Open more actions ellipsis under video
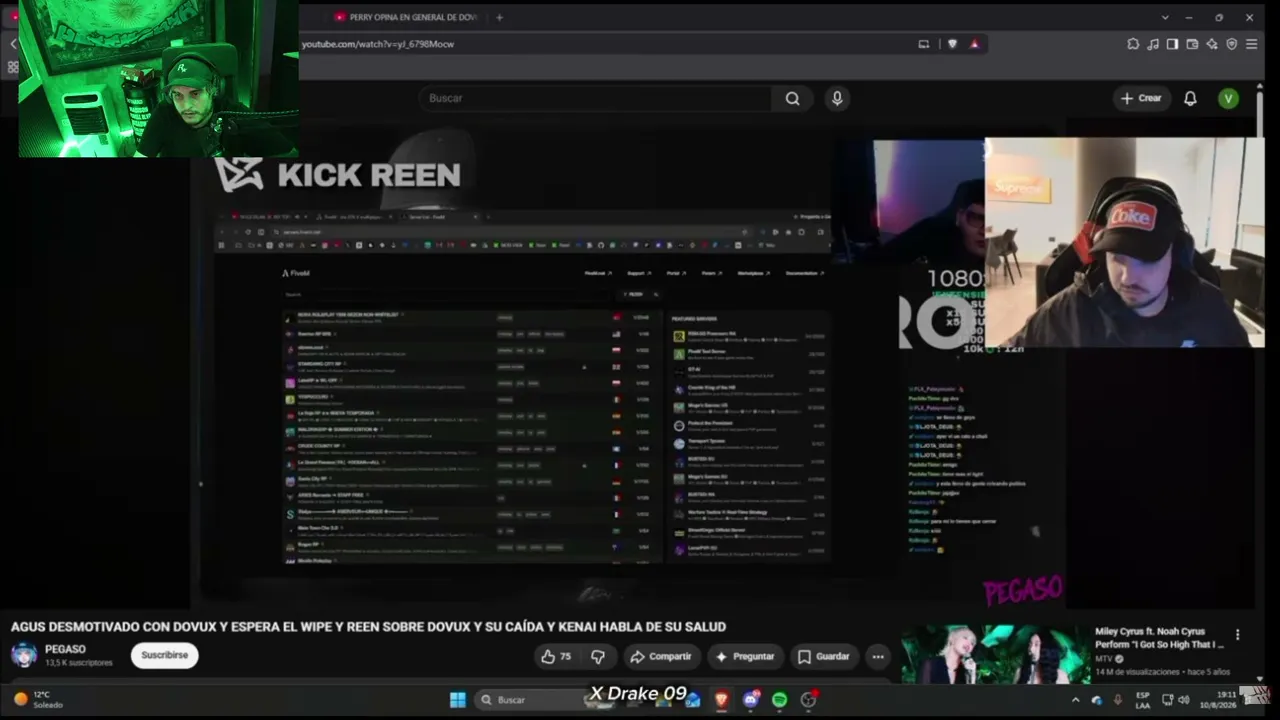The width and height of the screenshot is (1280, 720). 877,656
